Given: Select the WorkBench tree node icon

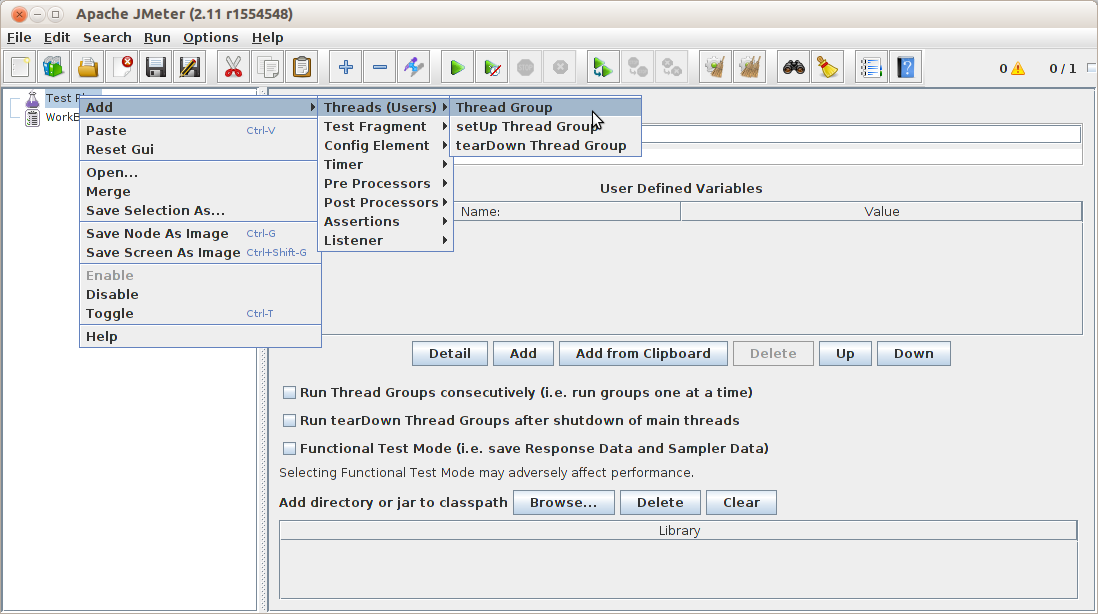Looking at the screenshot, I should coord(32,118).
